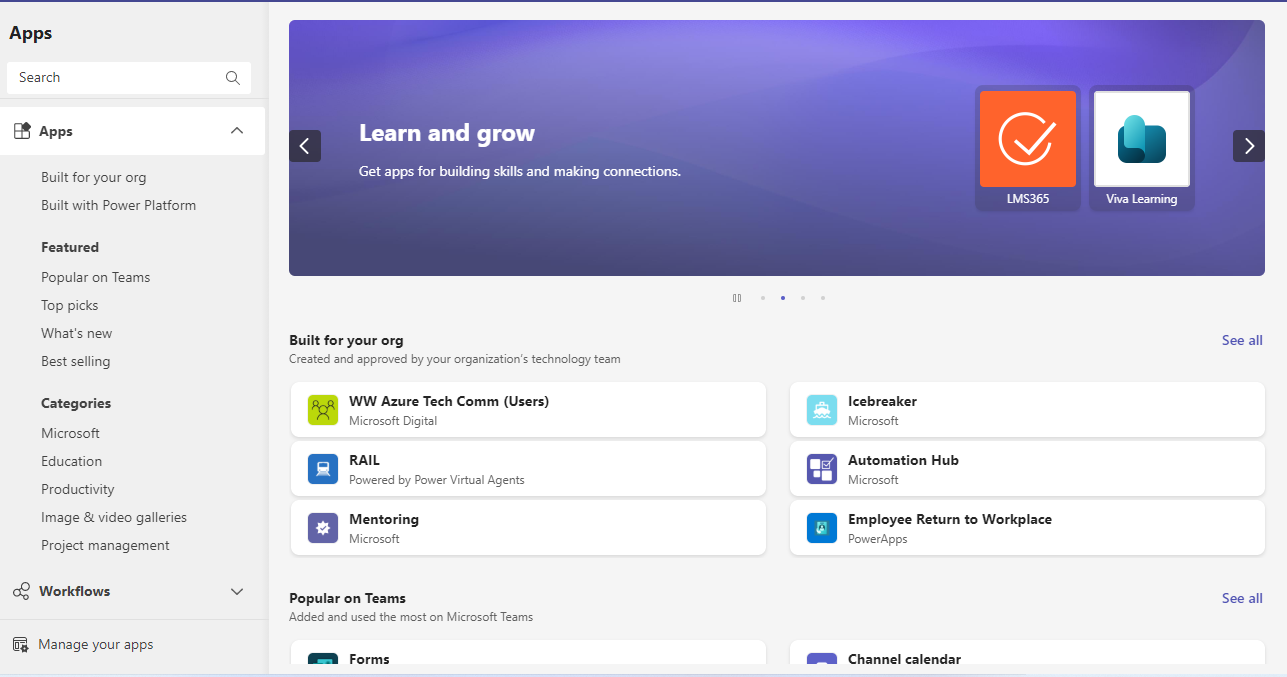The height and width of the screenshot is (677, 1287).
Task: Select the fourth carousel dot
Action: [x=823, y=298]
